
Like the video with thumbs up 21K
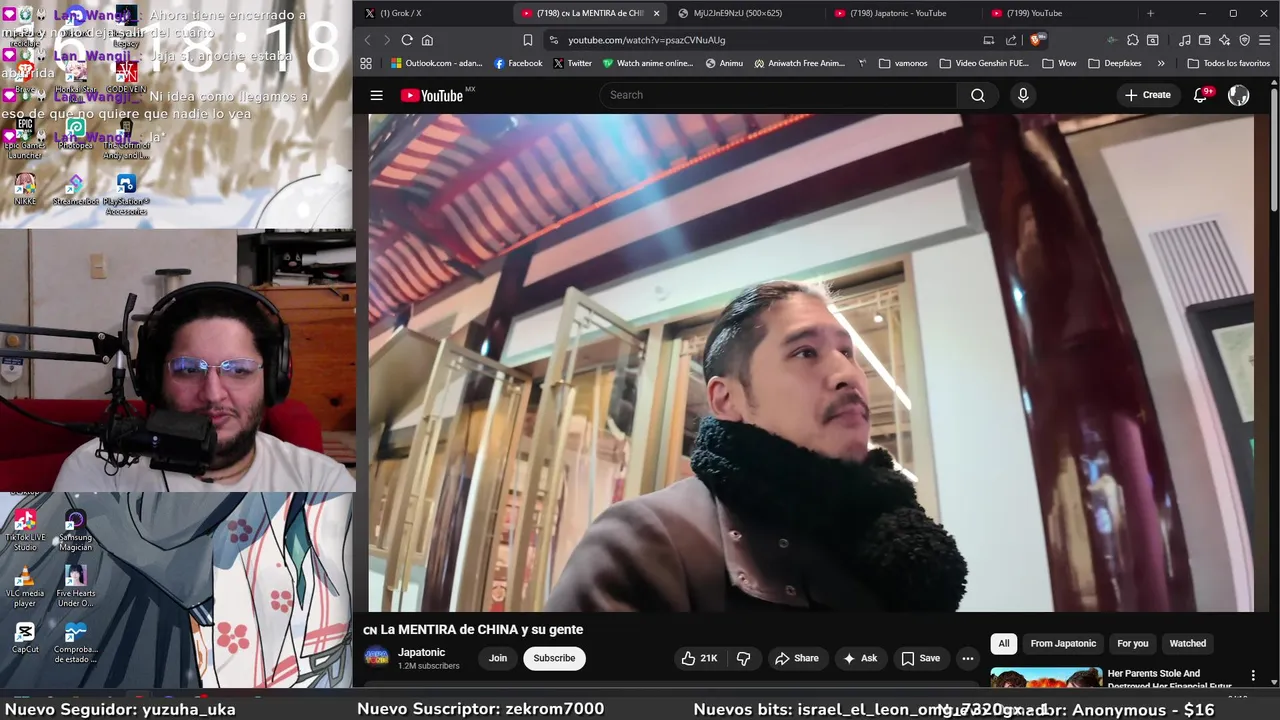point(699,658)
